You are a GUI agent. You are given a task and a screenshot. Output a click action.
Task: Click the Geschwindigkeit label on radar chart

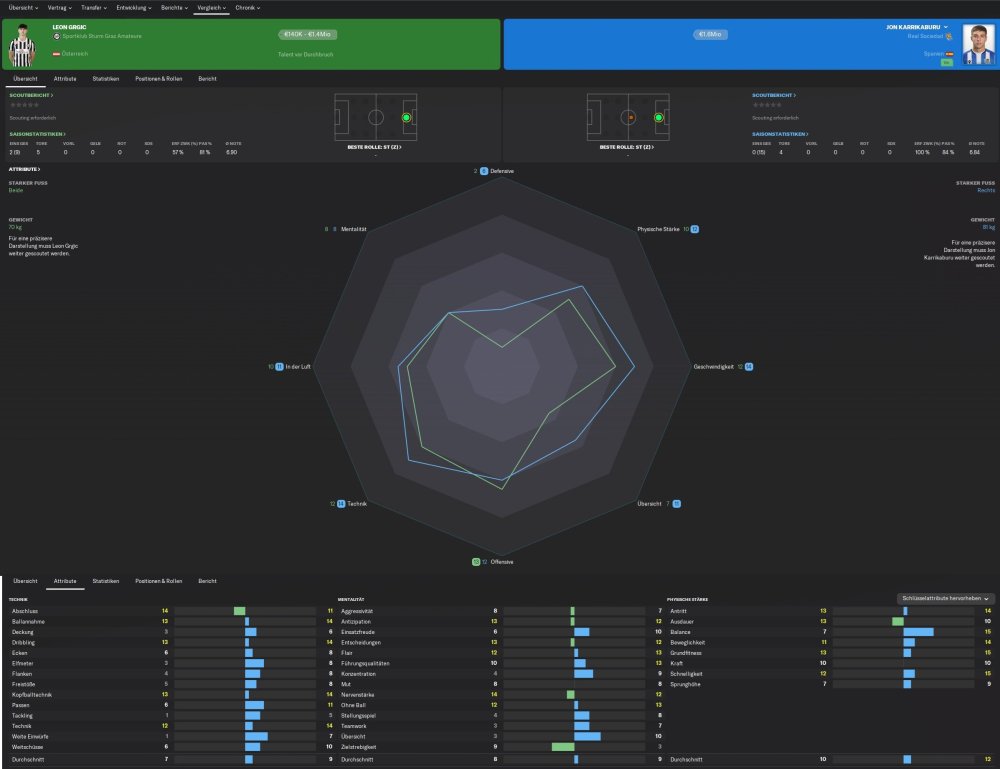[x=714, y=367]
